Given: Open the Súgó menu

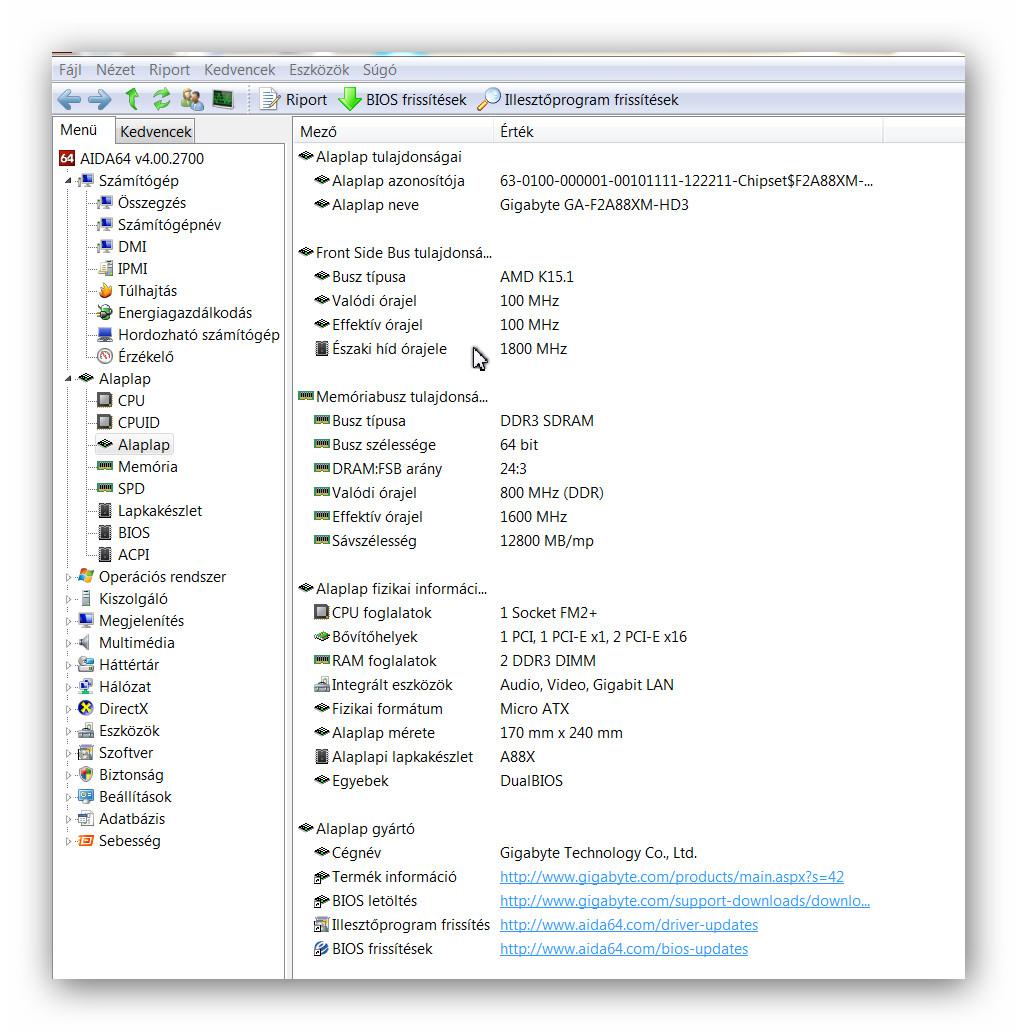Looking at the screenshot, I should tap(379, 70).
